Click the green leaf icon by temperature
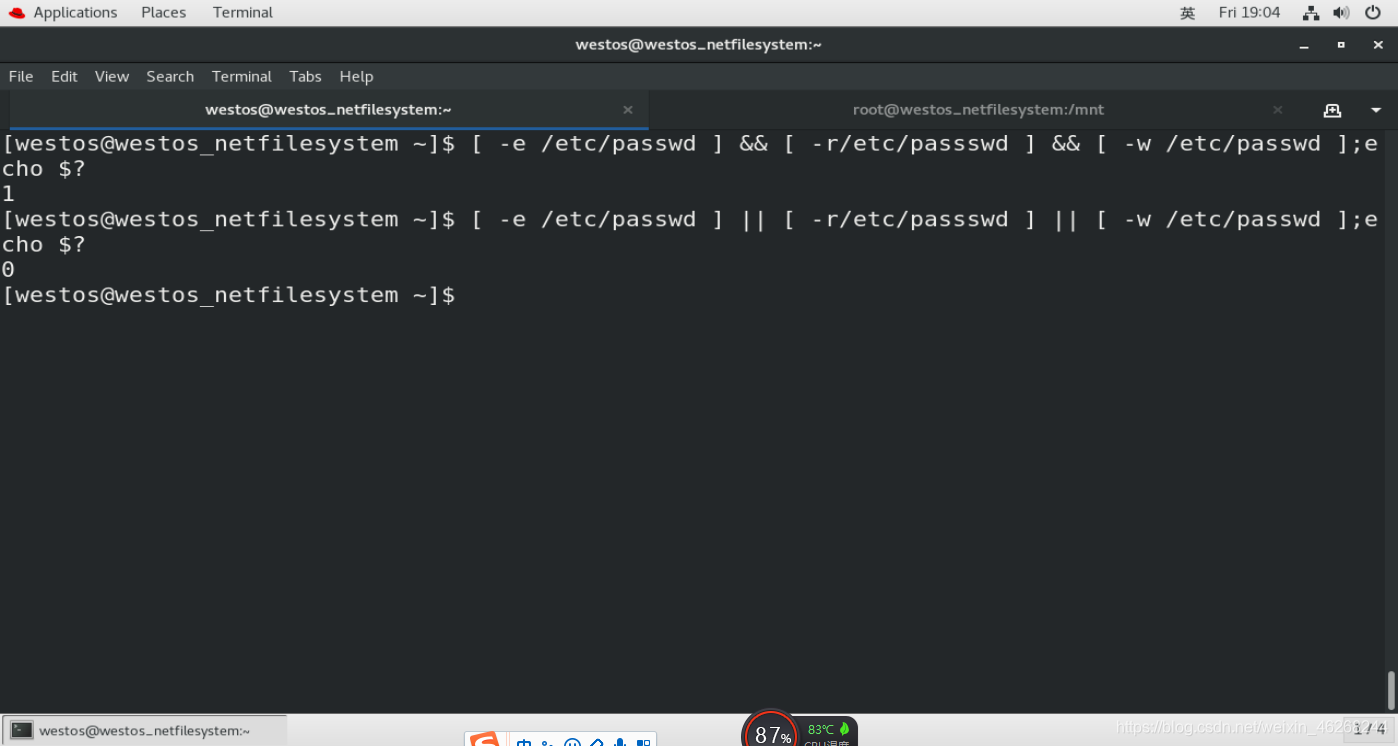1398x746 pixels. click(x=844, y=729)
